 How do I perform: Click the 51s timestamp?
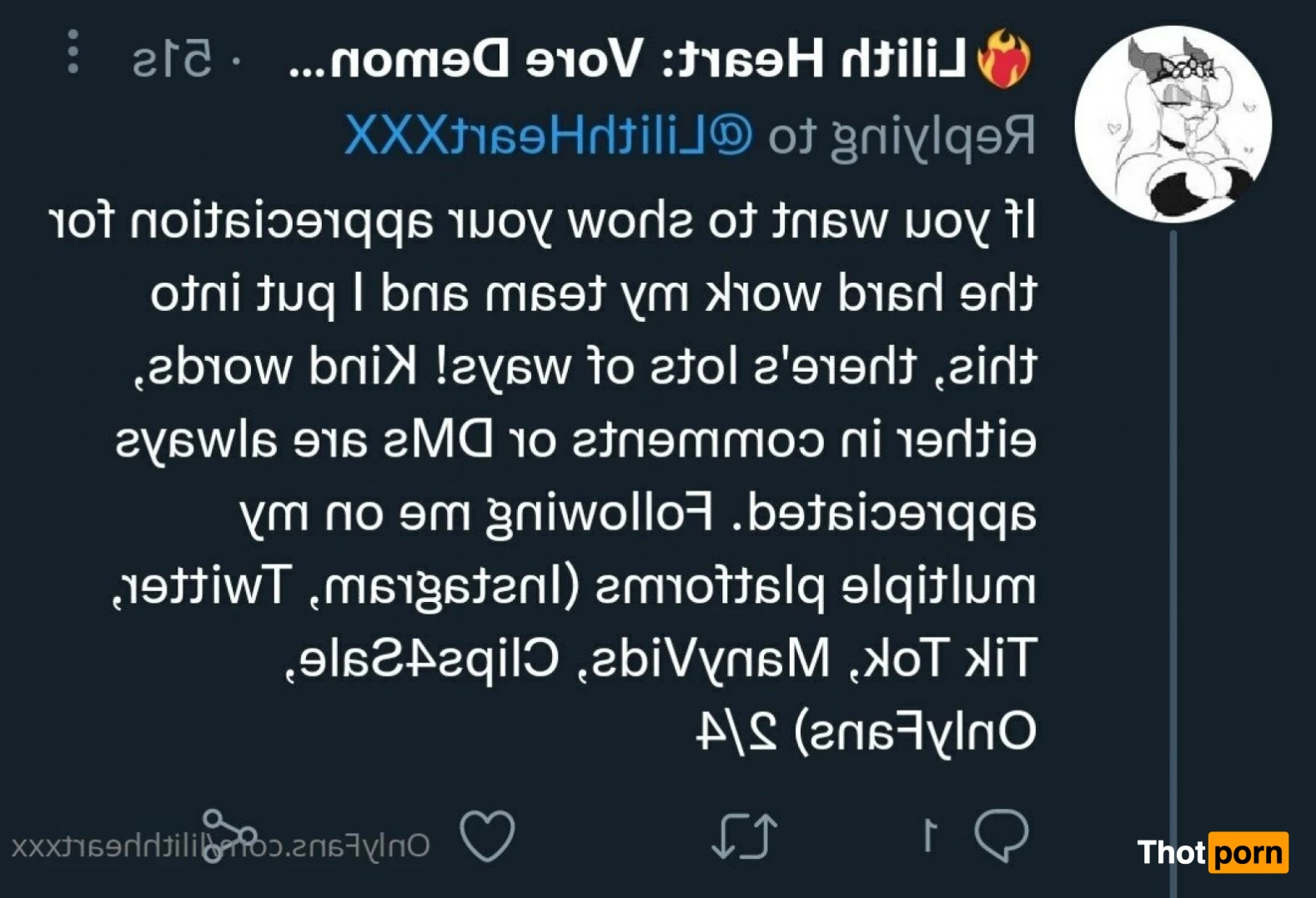[172, 60]
